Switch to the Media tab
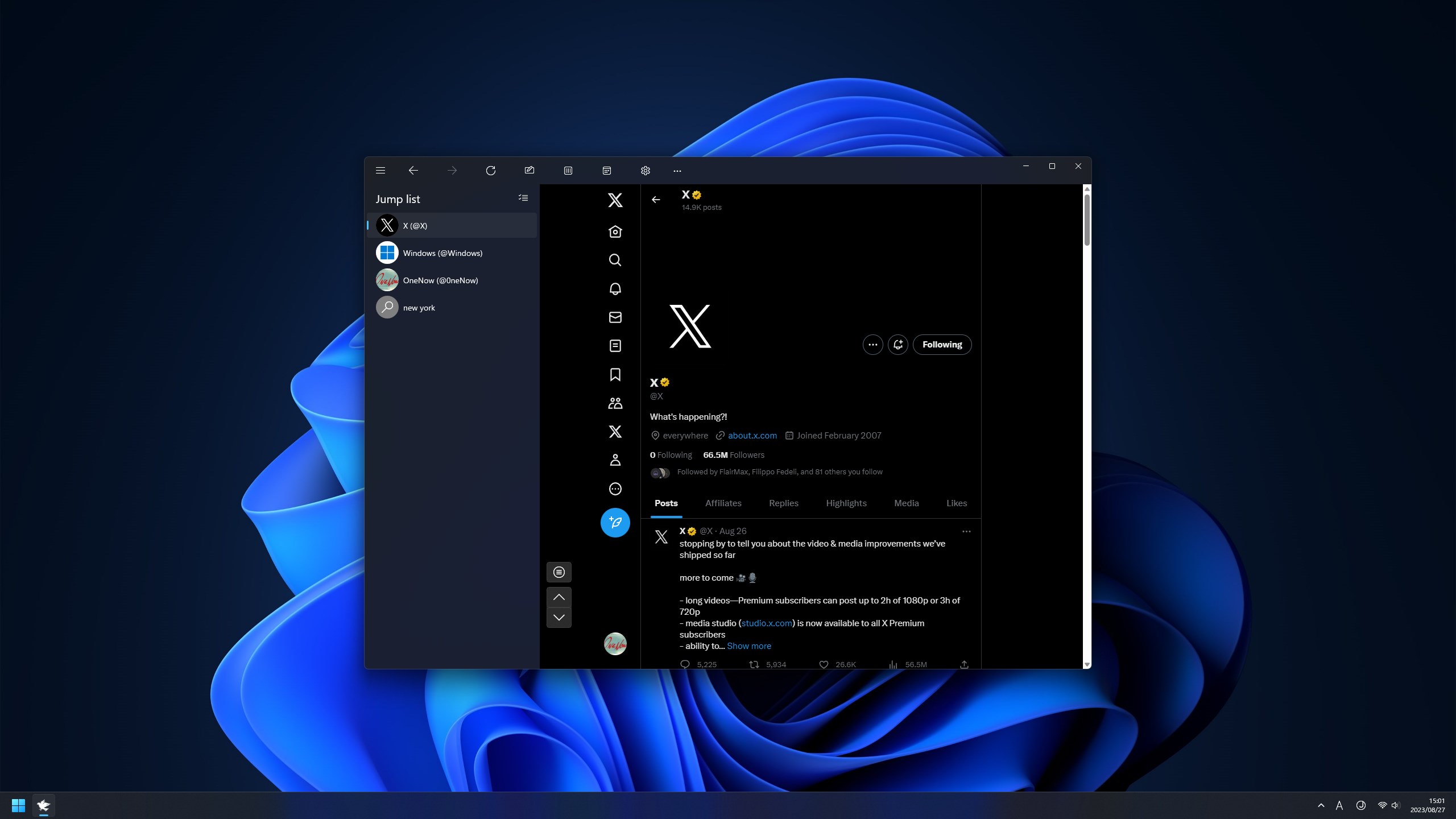1456x819 pixels. tap(906, 503)
